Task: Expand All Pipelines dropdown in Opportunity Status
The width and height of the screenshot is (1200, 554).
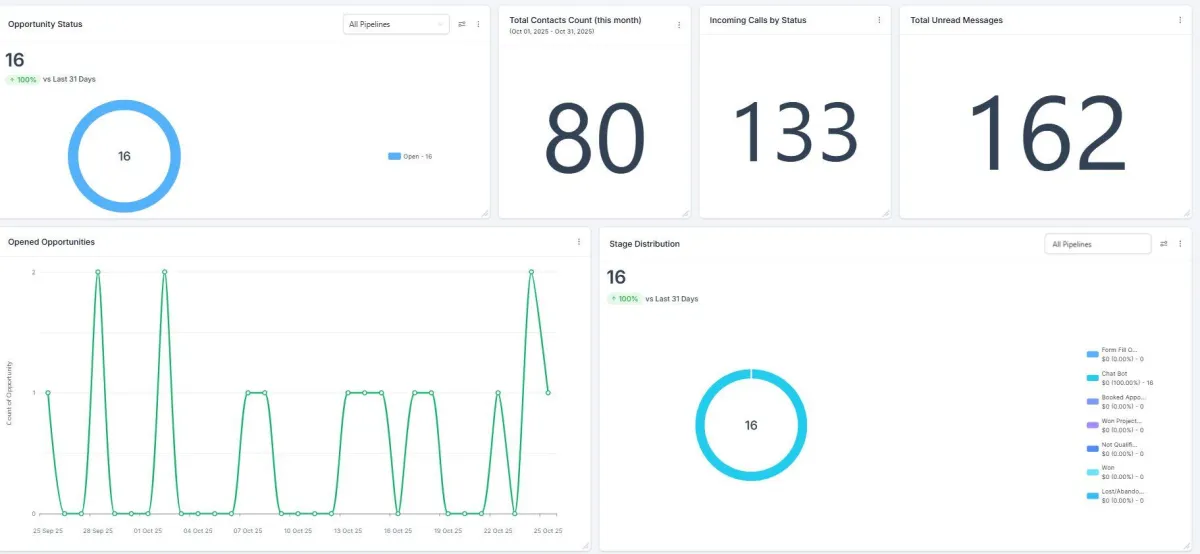Action: 396,24
